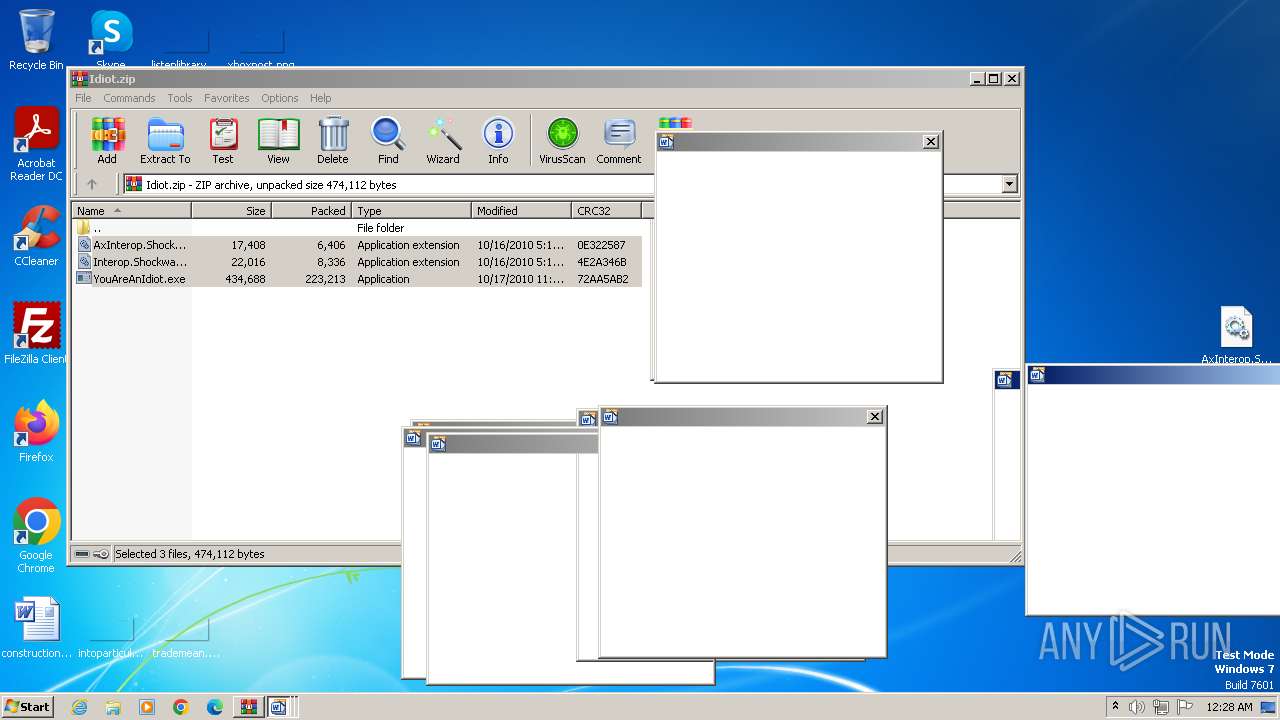Image resolution: width=1280 pixels, height=720 pixels.
Task: Click the Start button
Action: tap(27, 707)
